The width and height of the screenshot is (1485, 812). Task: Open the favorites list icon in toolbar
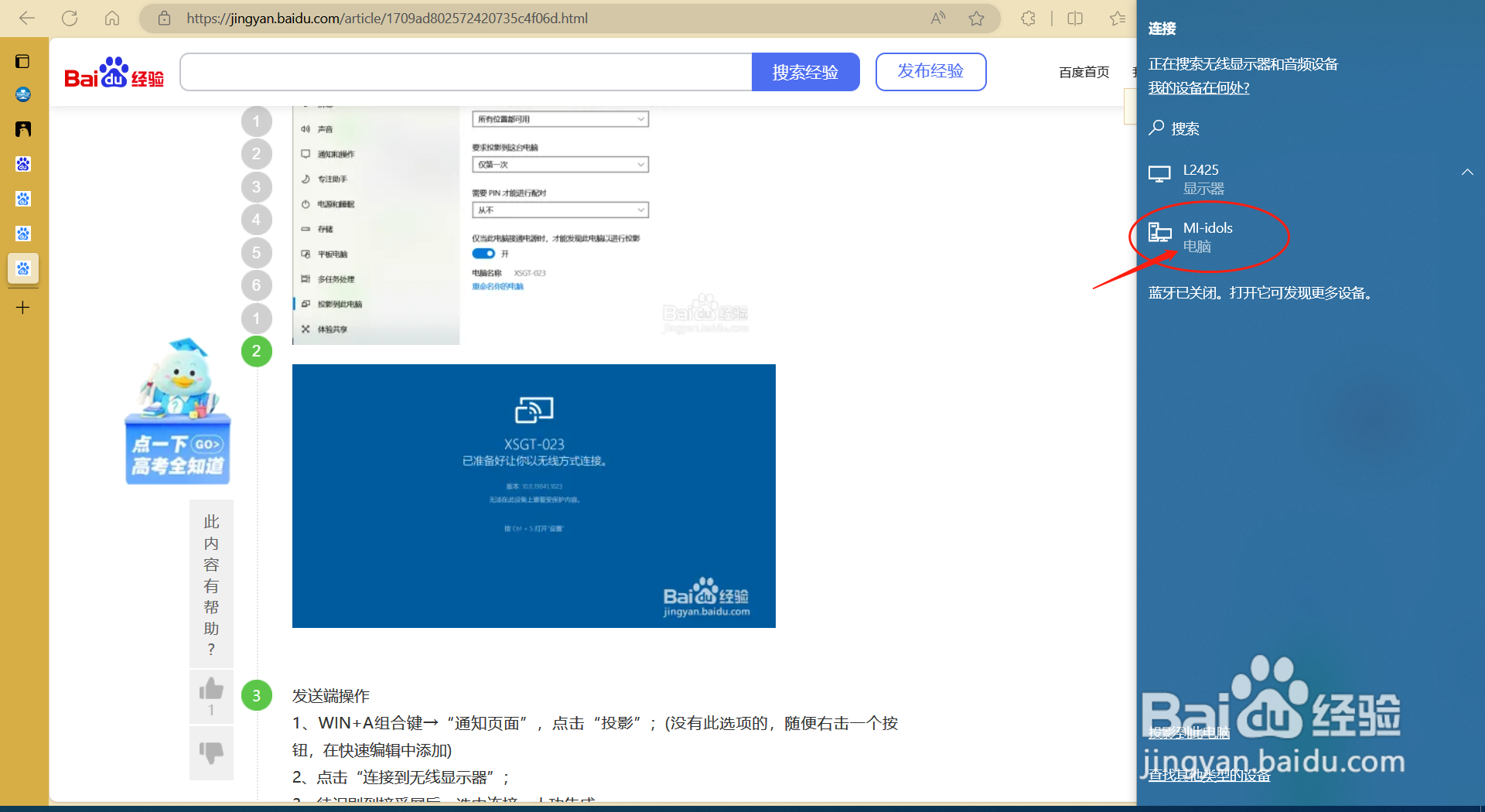1118,18
